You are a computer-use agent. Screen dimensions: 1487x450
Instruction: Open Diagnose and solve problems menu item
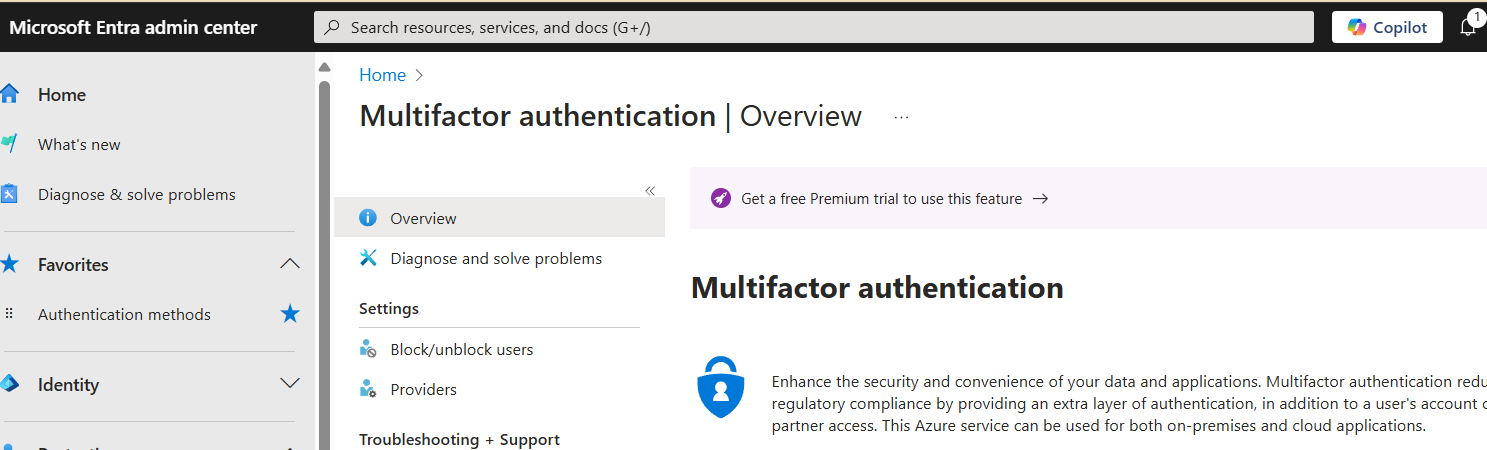[499, 258]
